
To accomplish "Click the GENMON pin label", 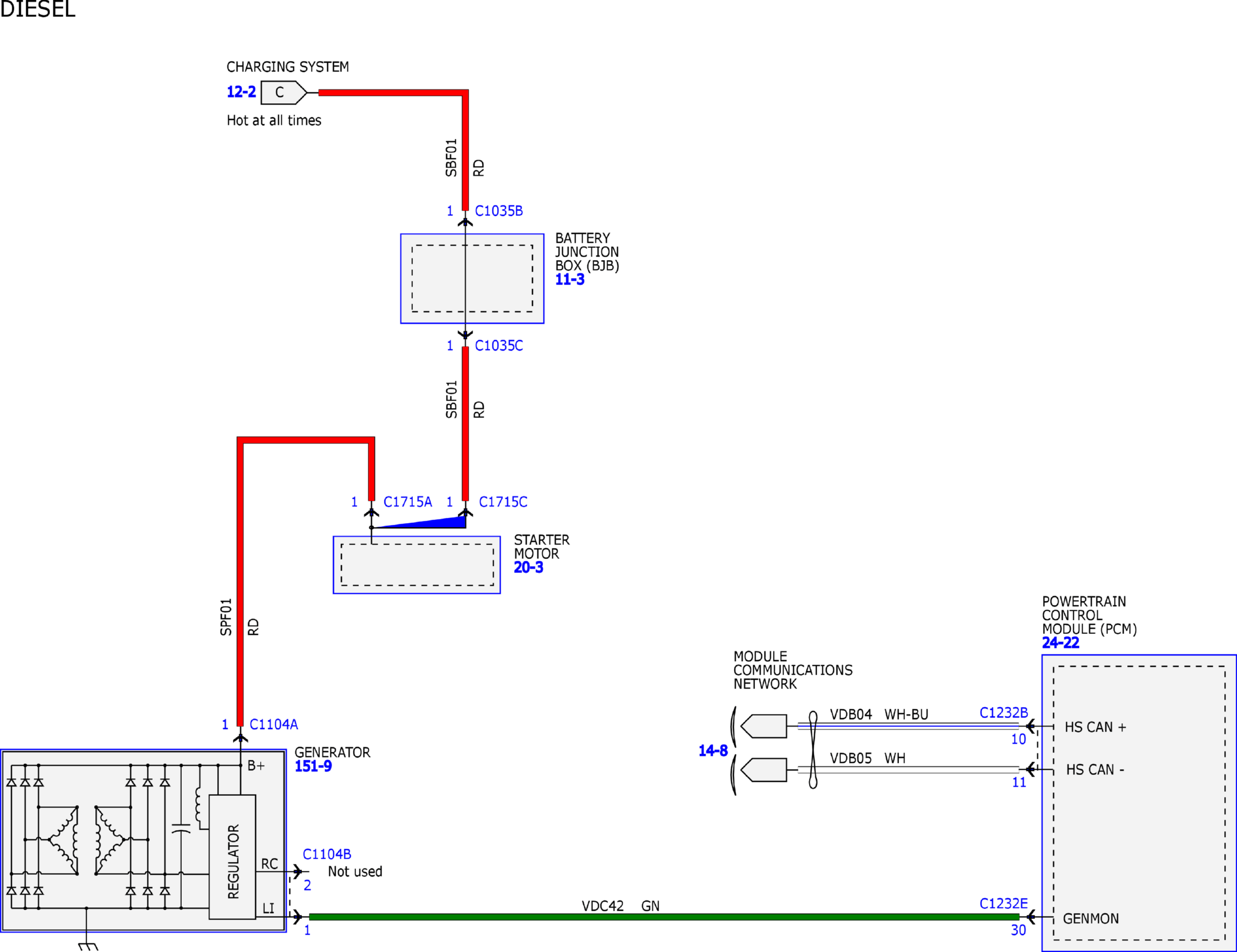I will (x=1091, y=919).
